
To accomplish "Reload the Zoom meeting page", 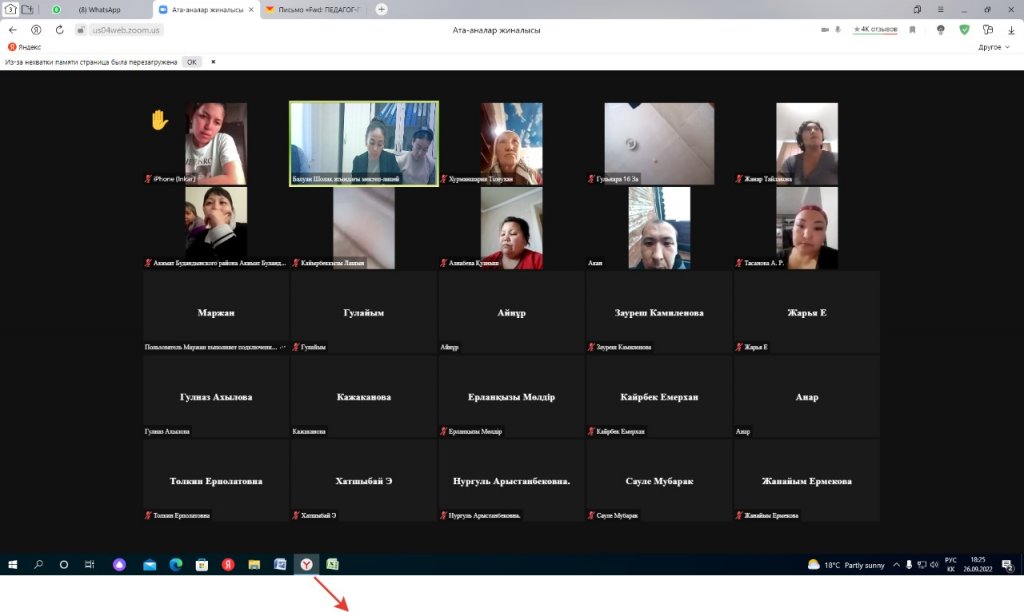I will click(60, 30).
